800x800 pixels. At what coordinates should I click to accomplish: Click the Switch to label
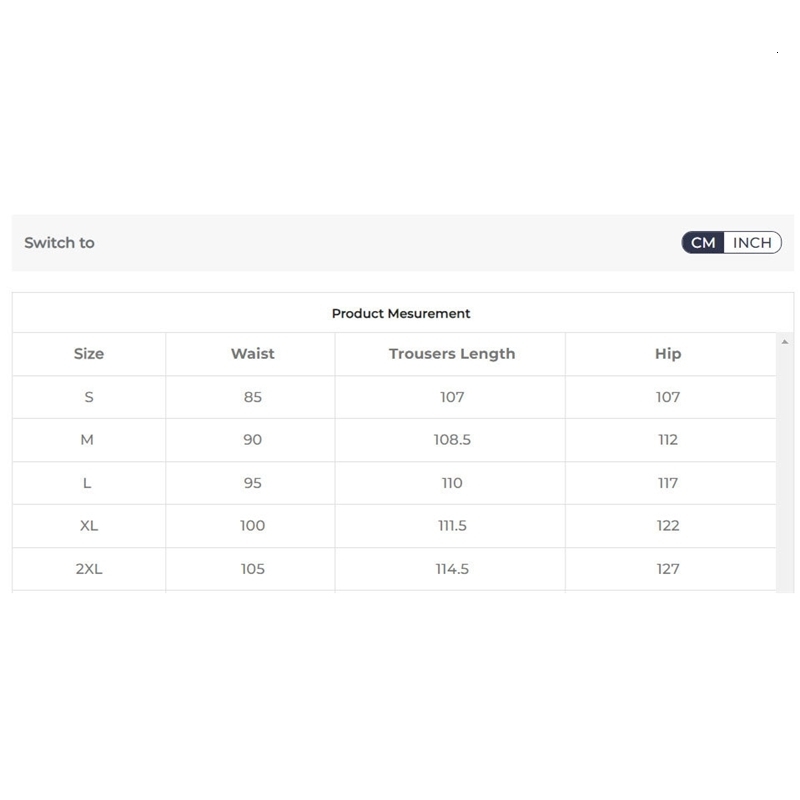click(59, 243)
